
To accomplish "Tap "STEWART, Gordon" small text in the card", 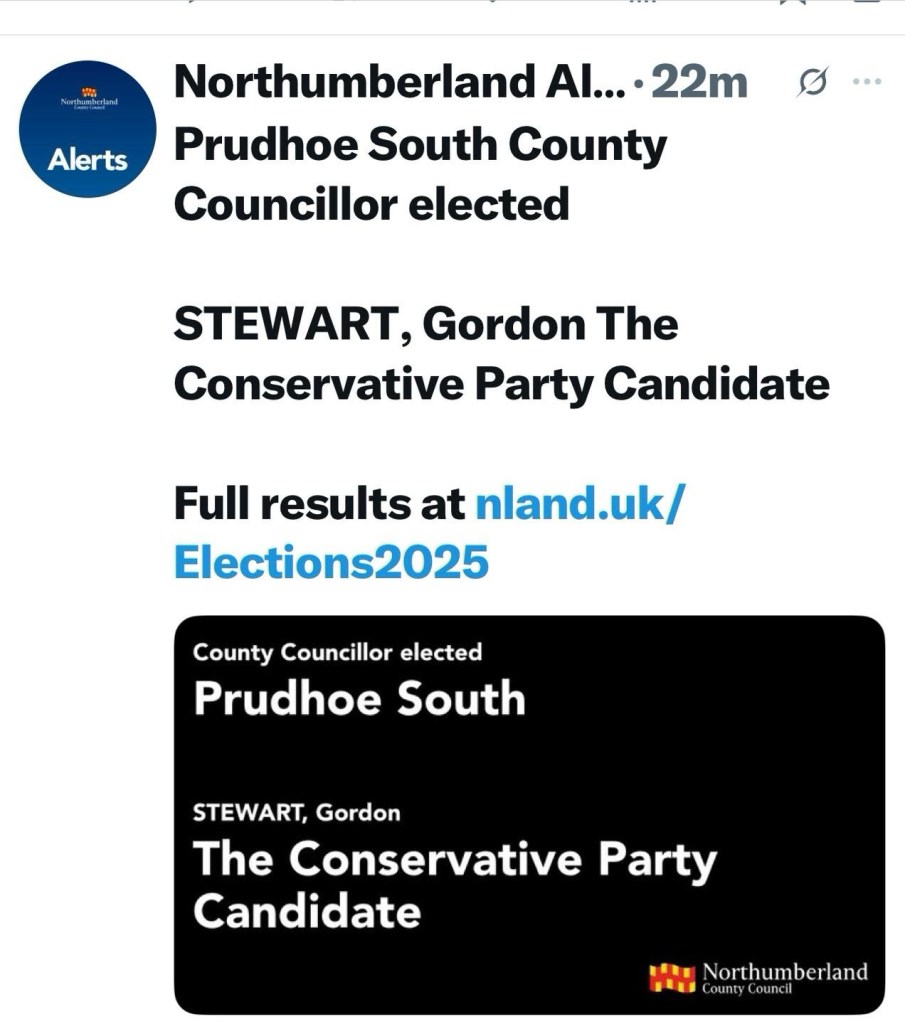I will pyautogui.click(x=296, y=813).
